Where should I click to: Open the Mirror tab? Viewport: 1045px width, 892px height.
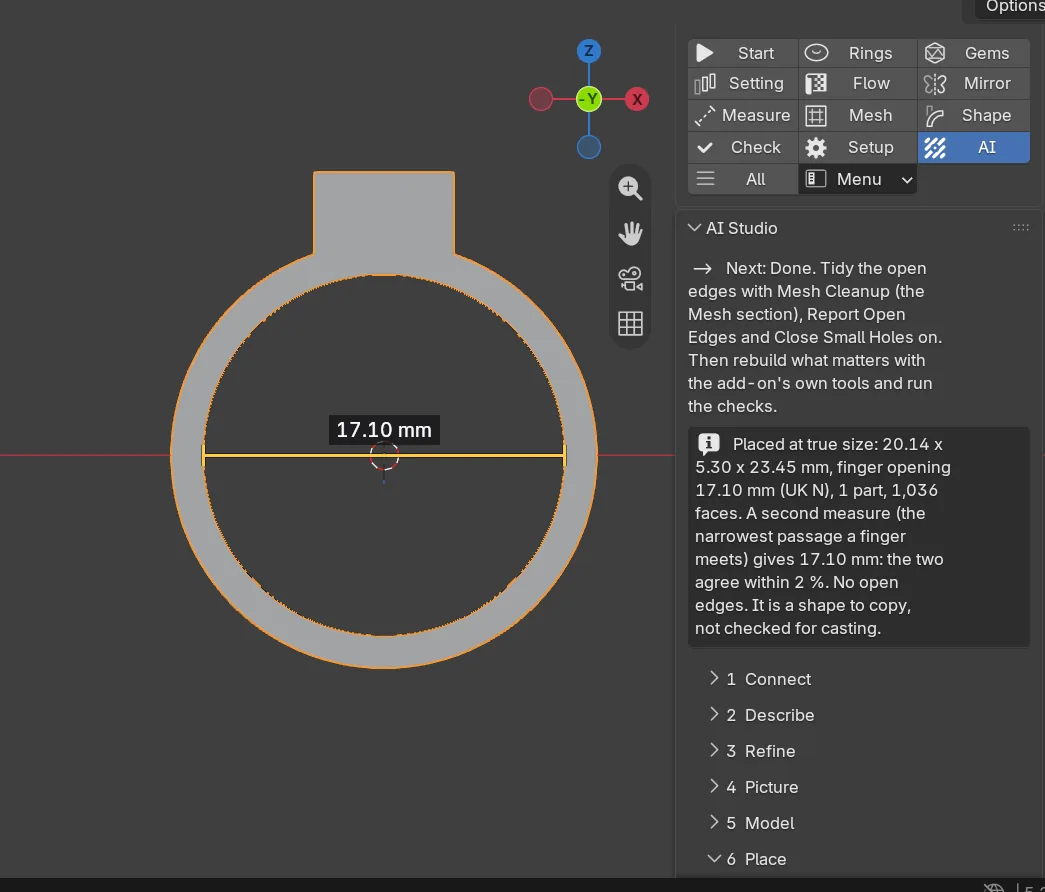coord(974,83)
